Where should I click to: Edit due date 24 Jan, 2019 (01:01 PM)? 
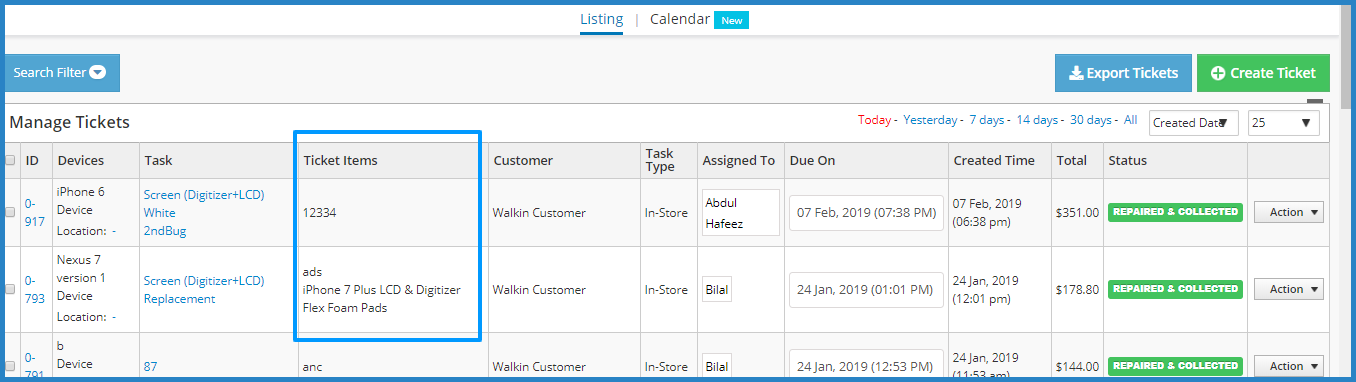click(x=866, y=289)
